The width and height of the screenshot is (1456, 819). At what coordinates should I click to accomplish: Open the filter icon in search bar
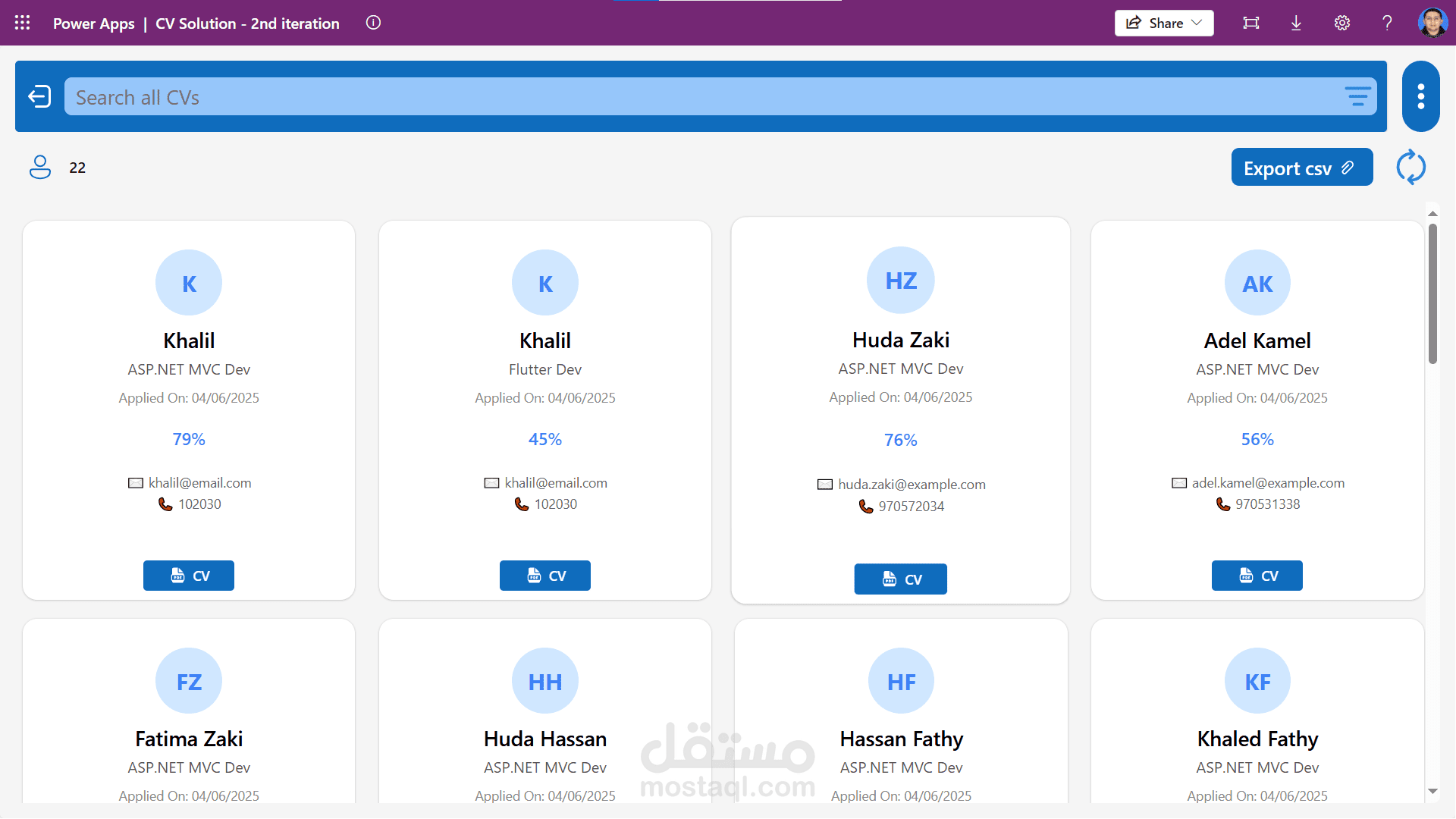(1357, 97)
